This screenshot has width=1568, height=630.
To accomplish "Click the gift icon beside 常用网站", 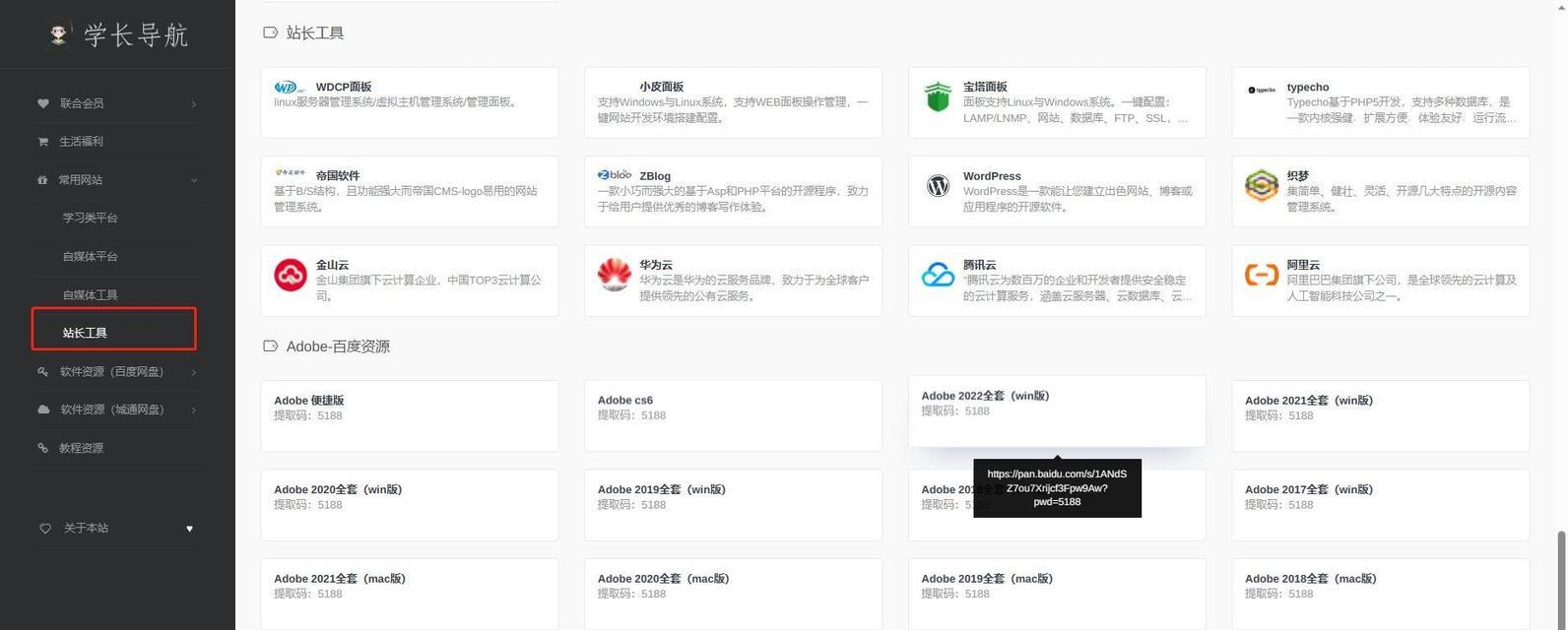I will 42,180.
